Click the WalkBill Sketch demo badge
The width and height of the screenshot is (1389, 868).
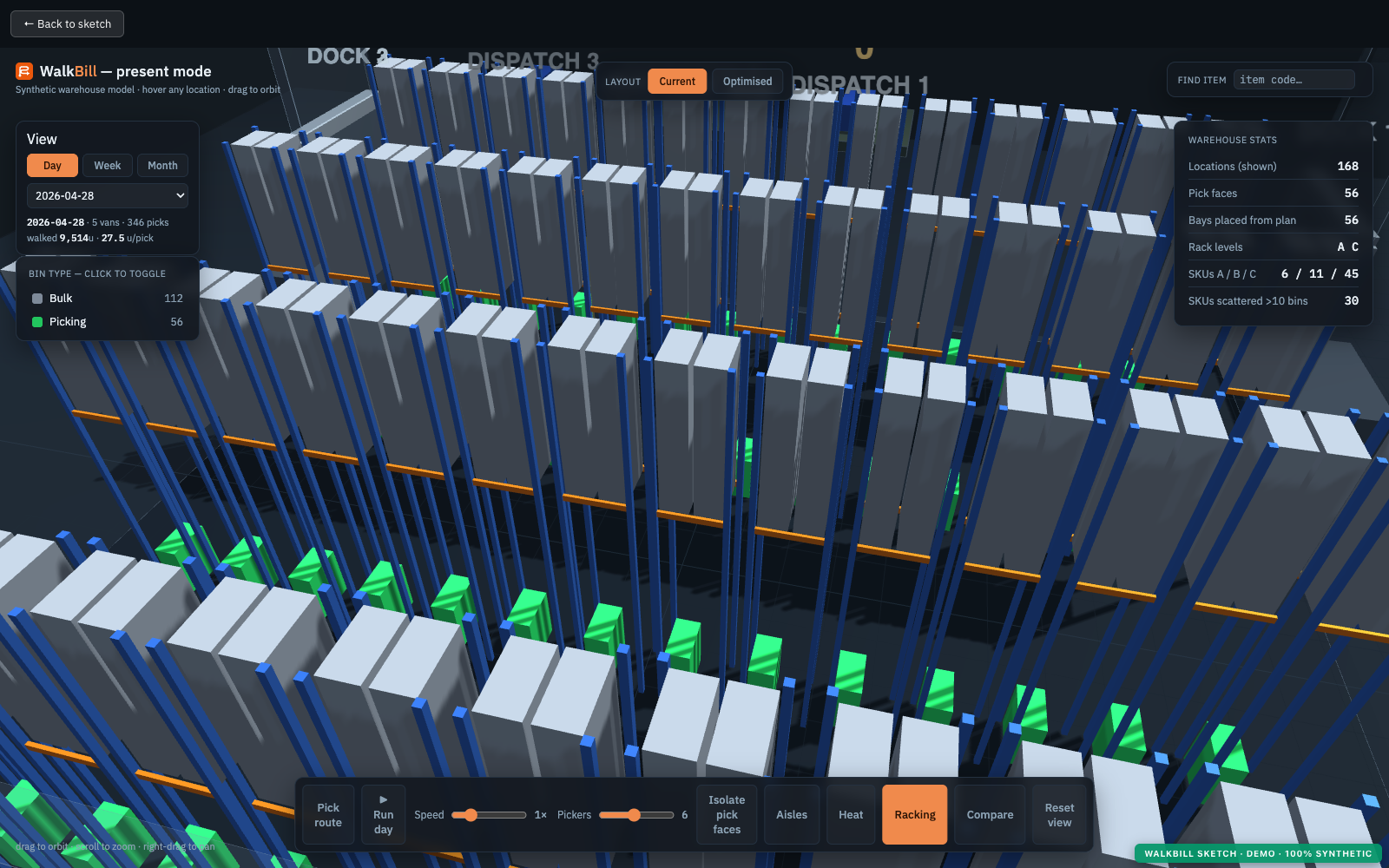[1258, 854]
